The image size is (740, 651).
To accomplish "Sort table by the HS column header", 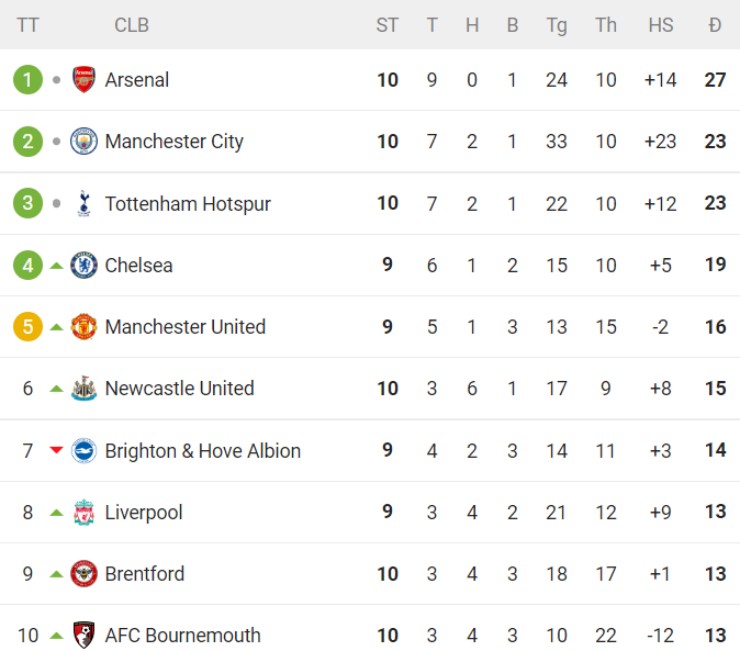I will tap(661, 25).
